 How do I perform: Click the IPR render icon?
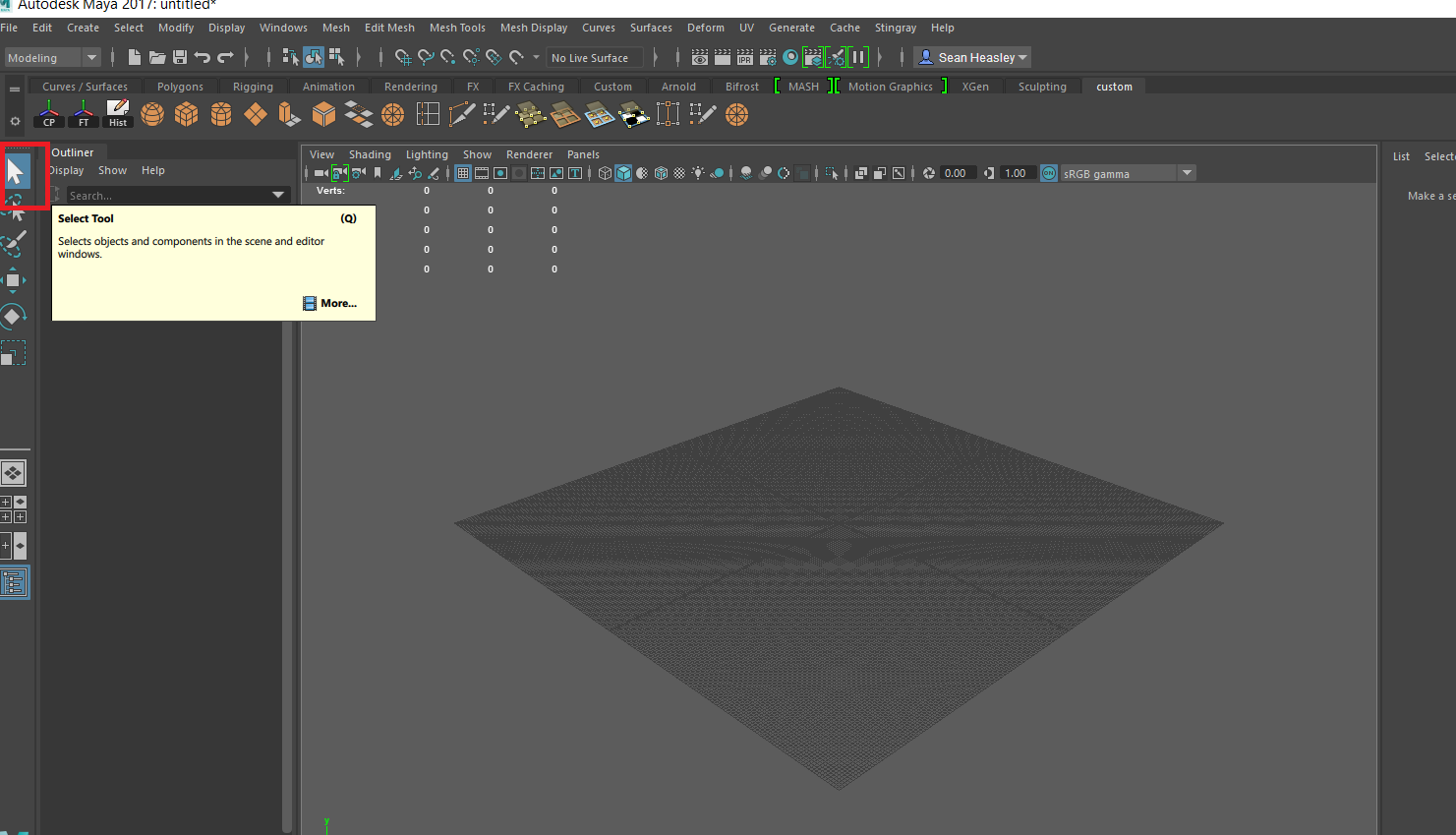(x=744, y=57)
